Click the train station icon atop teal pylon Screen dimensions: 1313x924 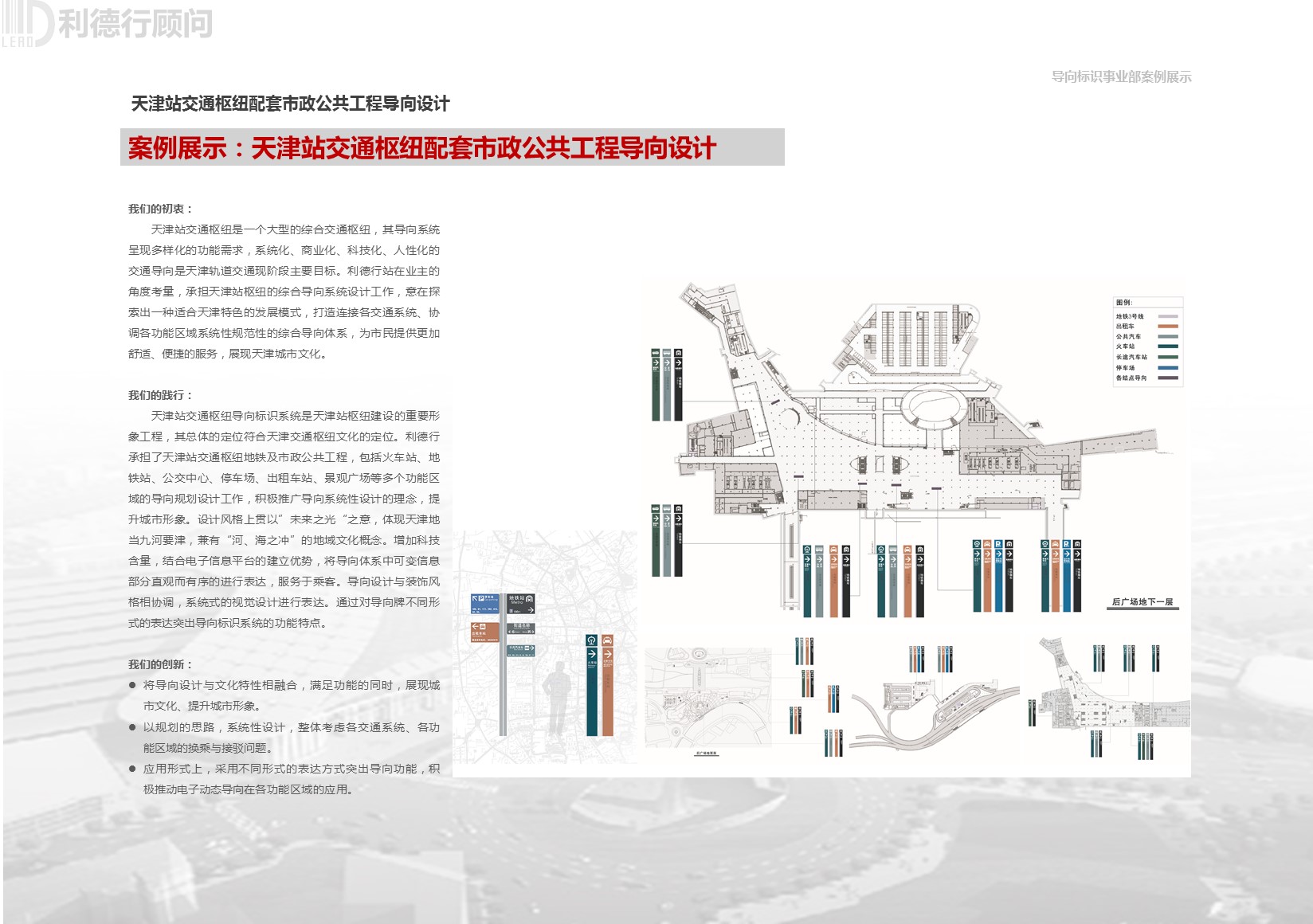pyautogui.click(x=592, y=640)
